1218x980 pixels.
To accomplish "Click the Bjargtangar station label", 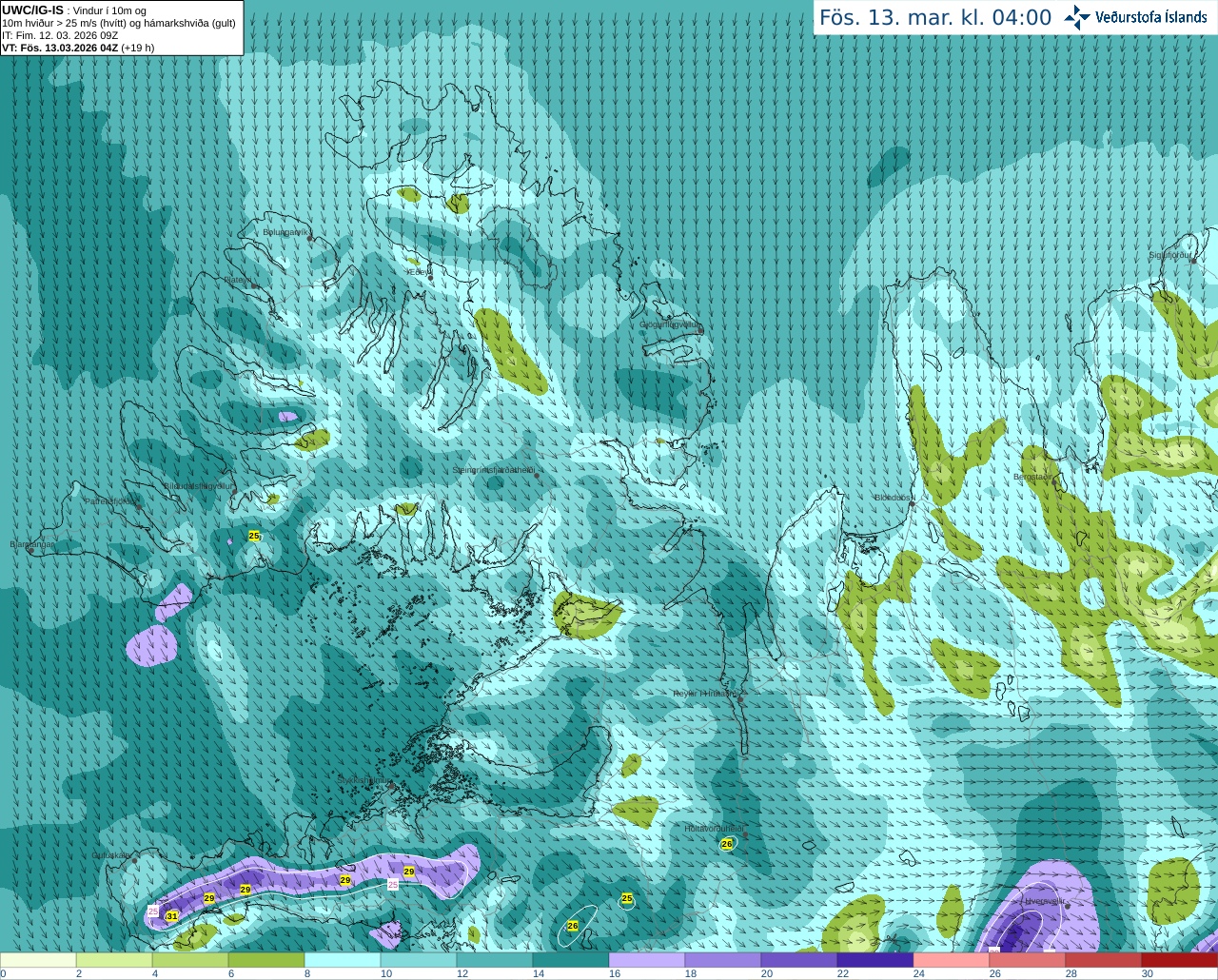I will pyautogui.click(x=31, y=544).
